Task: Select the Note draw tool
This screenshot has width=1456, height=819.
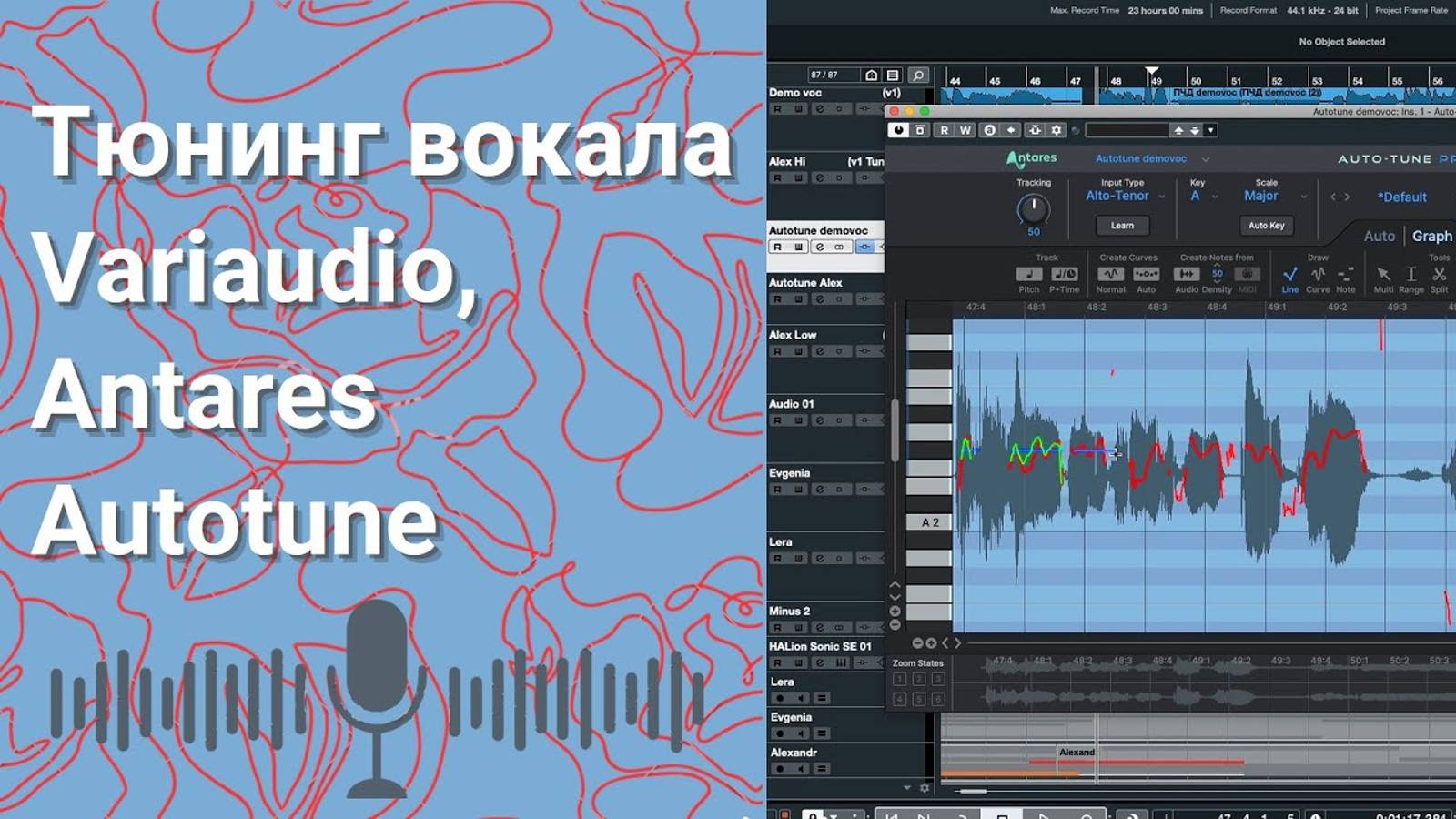Action: click(x=1345, y=274)
